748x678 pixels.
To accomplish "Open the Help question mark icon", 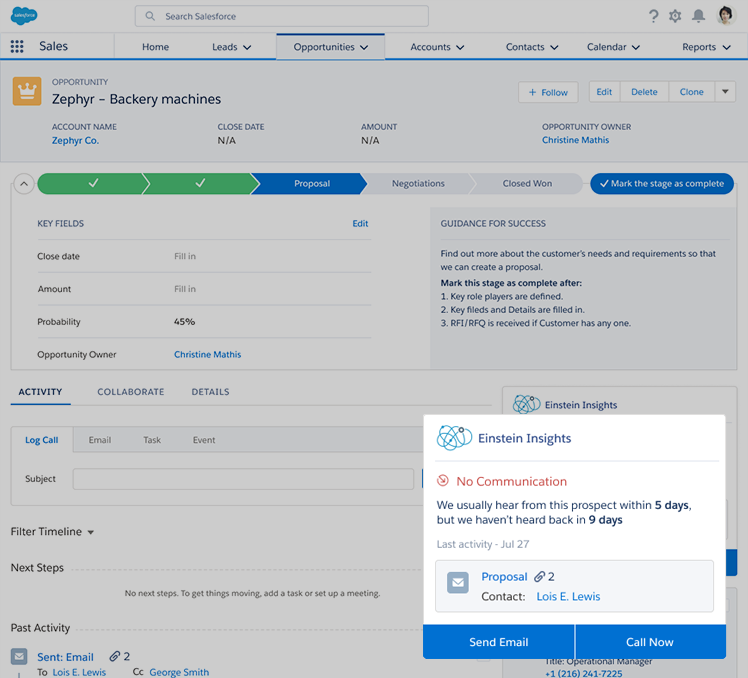I will 654,16.
